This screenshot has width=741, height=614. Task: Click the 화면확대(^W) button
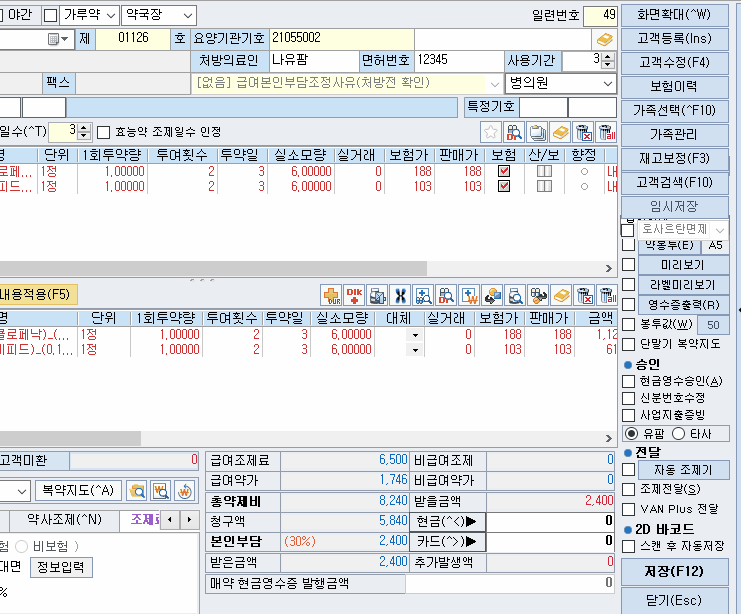(x=674, y=15)
